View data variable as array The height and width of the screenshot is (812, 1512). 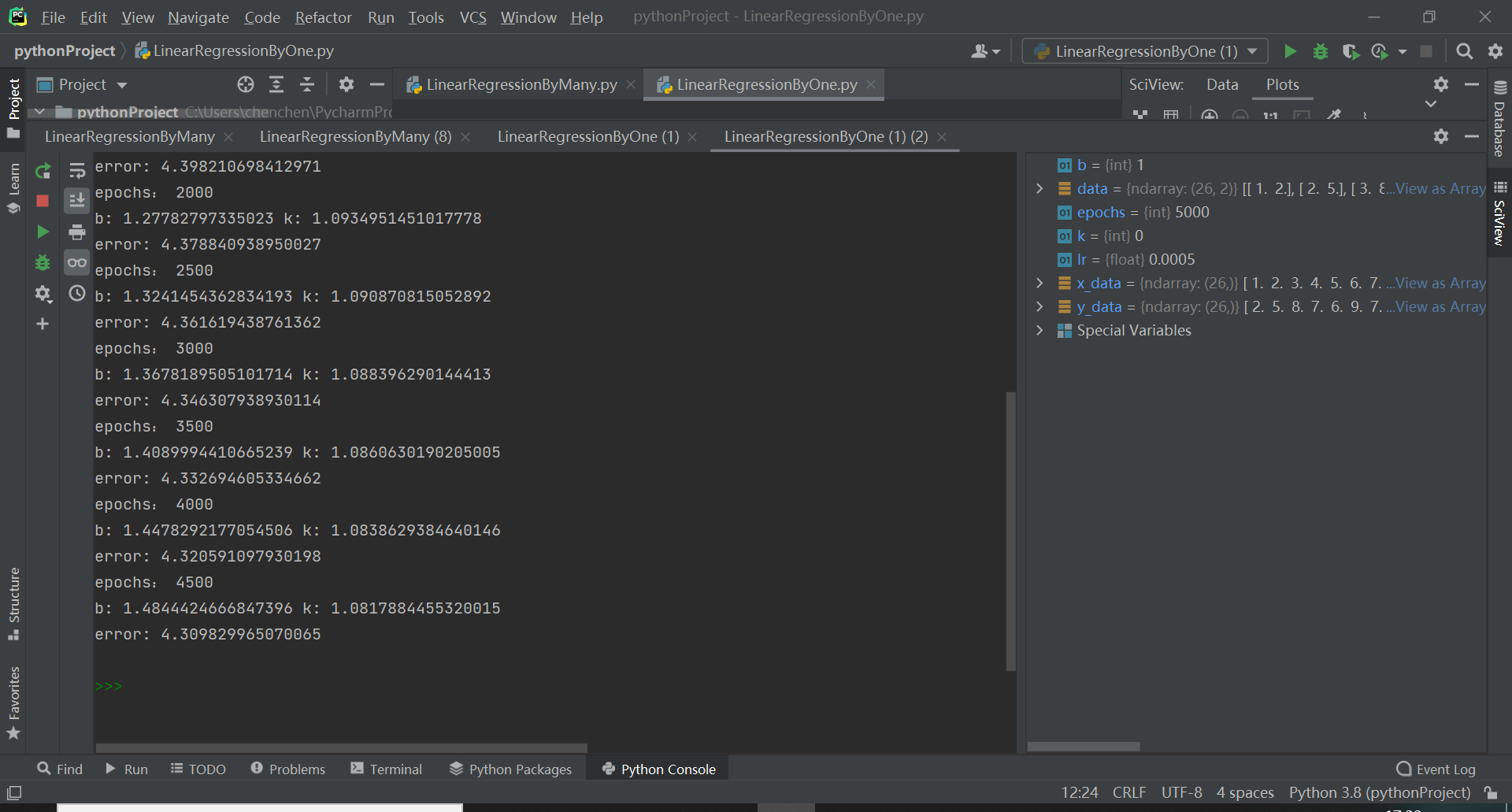click(x=1440, y=188)
